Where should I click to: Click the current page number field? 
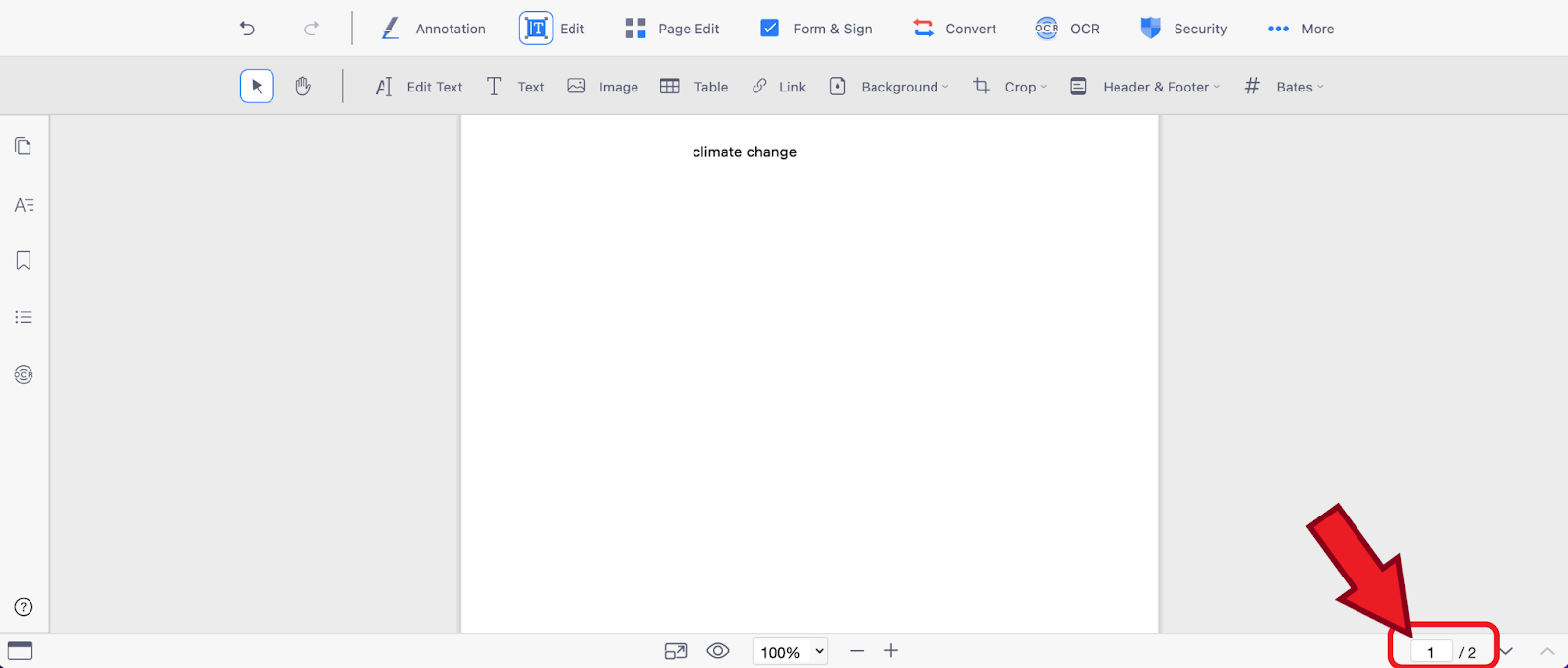tap(1430, 652)
